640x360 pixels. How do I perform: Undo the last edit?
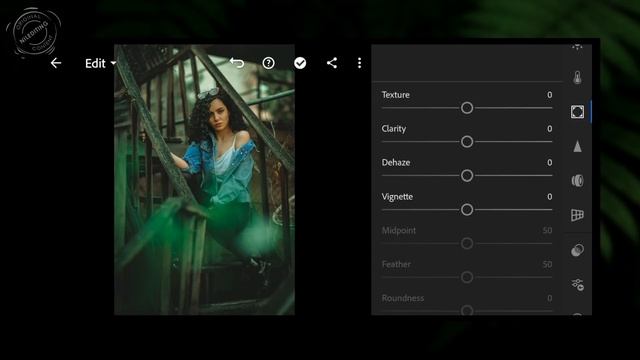click(x=237, y=62)
